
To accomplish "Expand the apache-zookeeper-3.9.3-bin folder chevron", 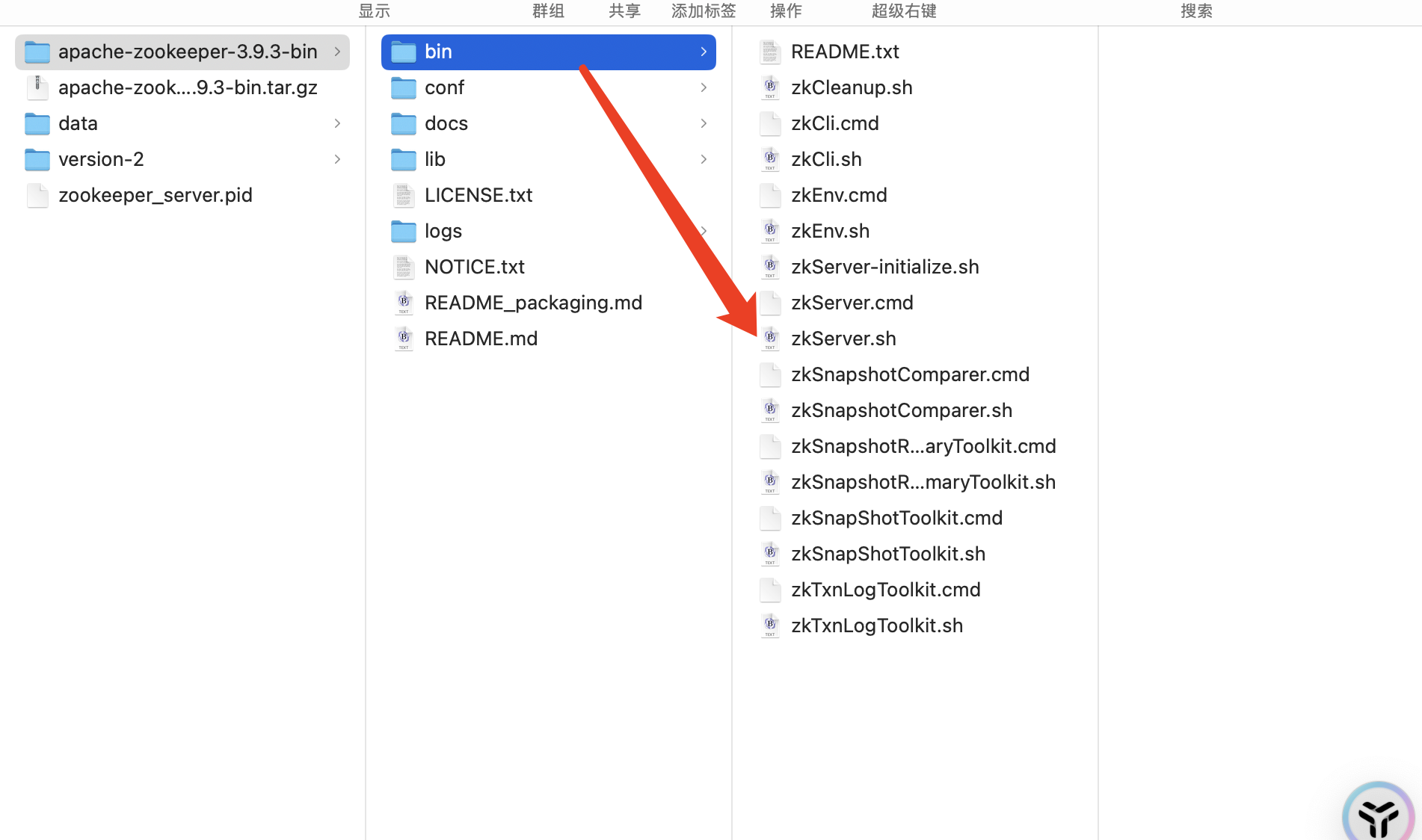I will pyautogui.click(x=337, y=52).
